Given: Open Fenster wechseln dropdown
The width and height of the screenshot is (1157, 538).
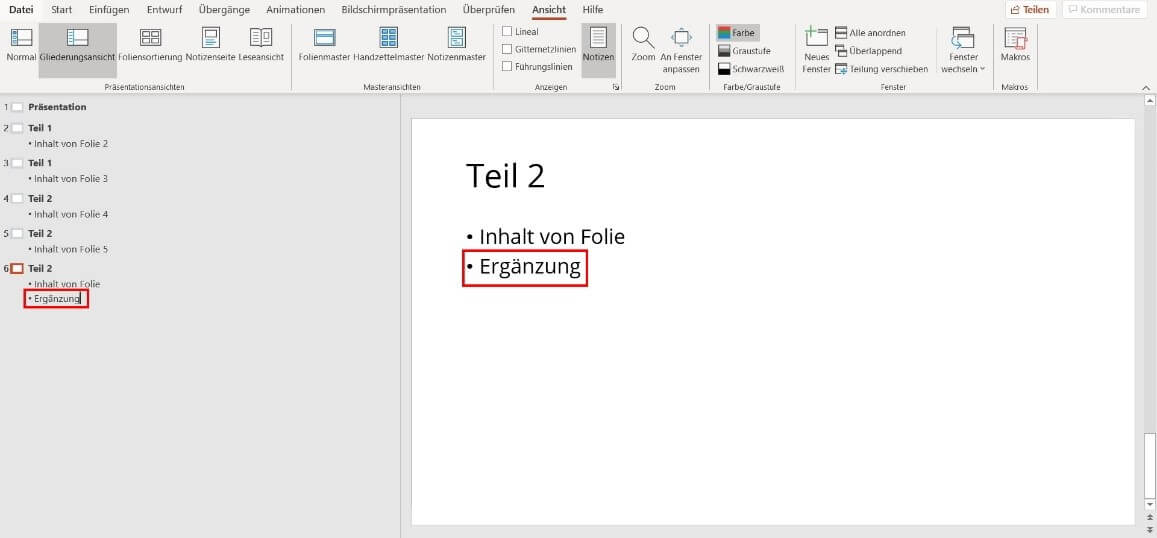Looking at the screenshot, I should click(x=963, y=50).
